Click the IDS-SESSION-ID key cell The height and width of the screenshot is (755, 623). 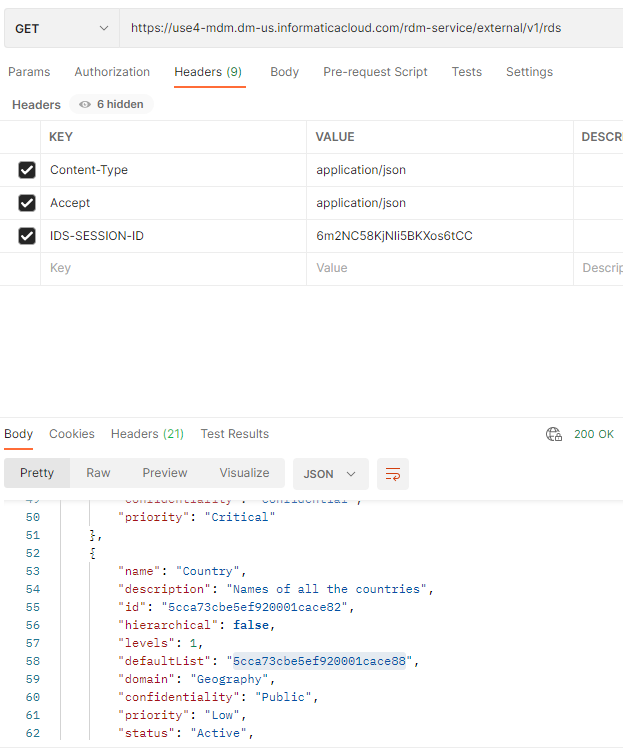pyautogui.click(x=173, y=236)
